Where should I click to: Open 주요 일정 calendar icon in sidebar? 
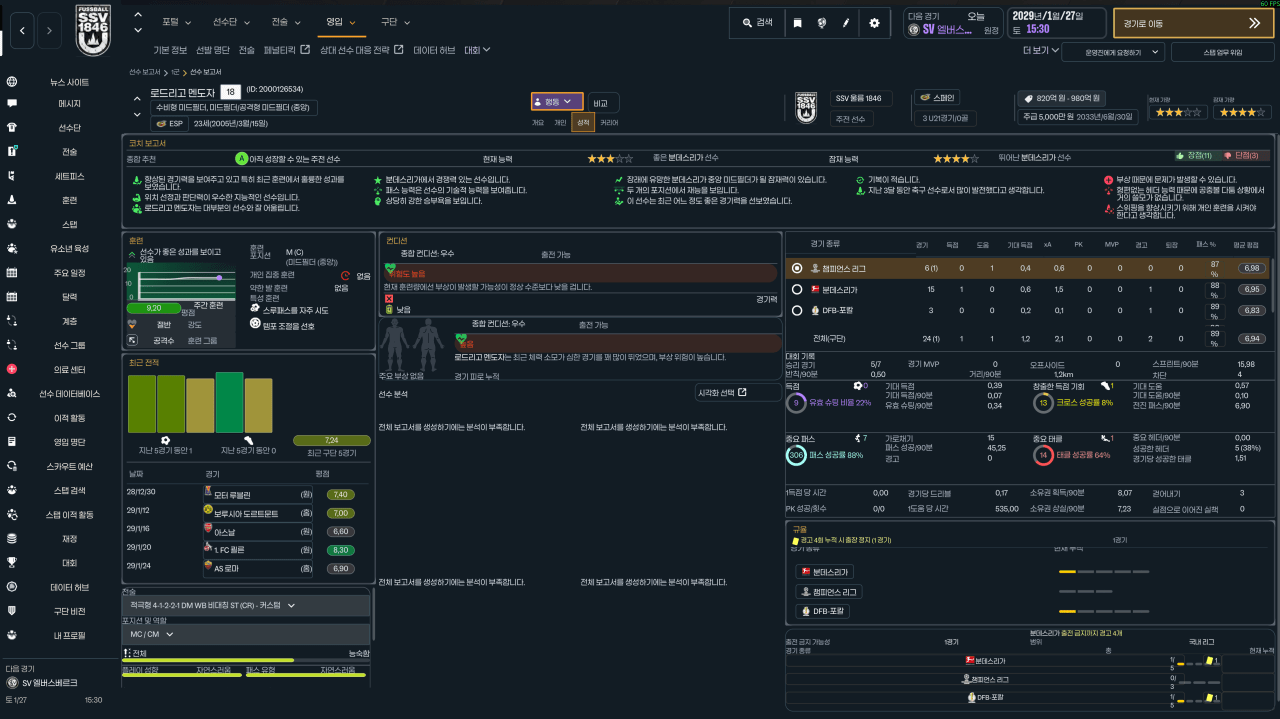pos(12,272)
